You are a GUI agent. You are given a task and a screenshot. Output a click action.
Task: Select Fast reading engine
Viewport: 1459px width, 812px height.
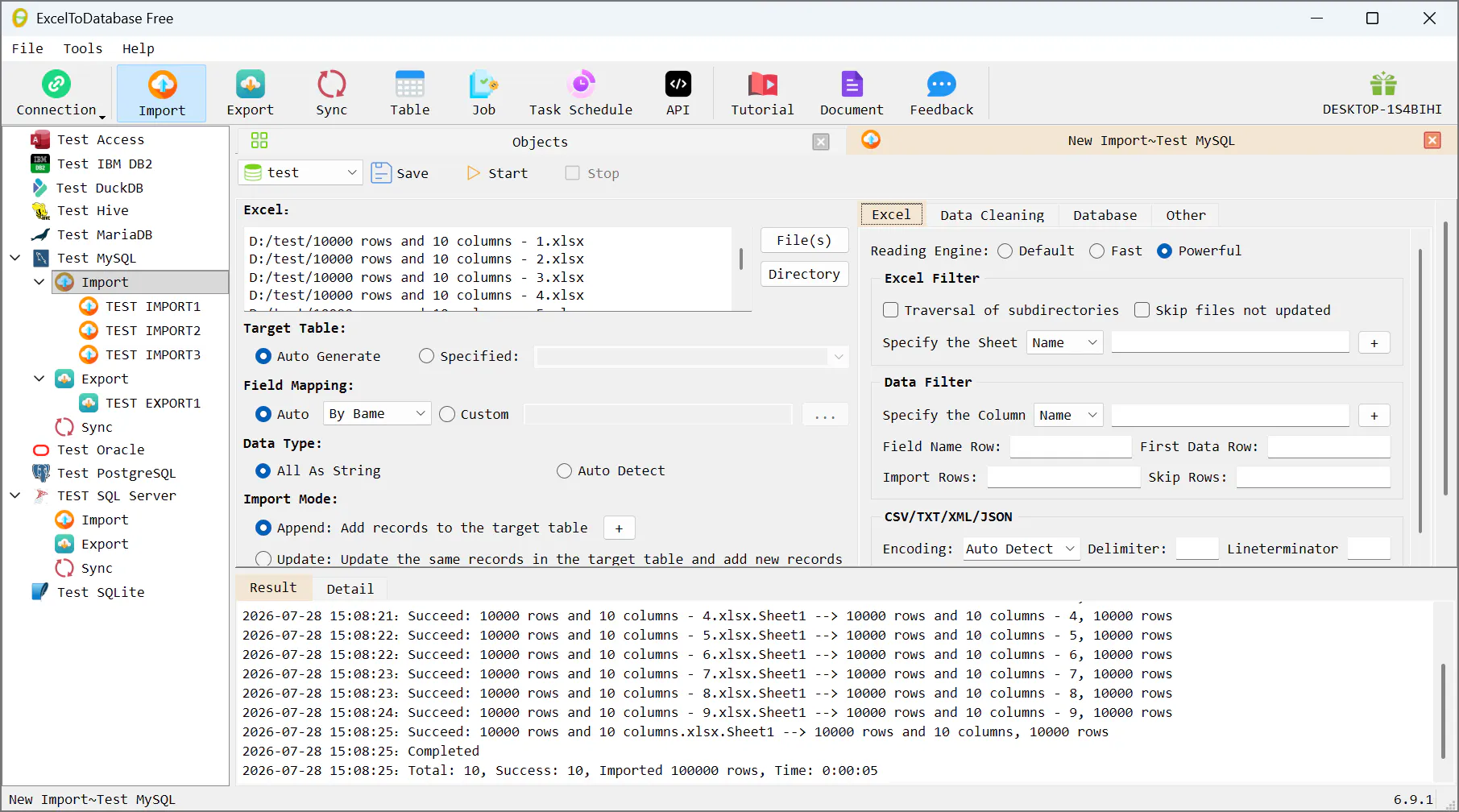pos(1096,251)
